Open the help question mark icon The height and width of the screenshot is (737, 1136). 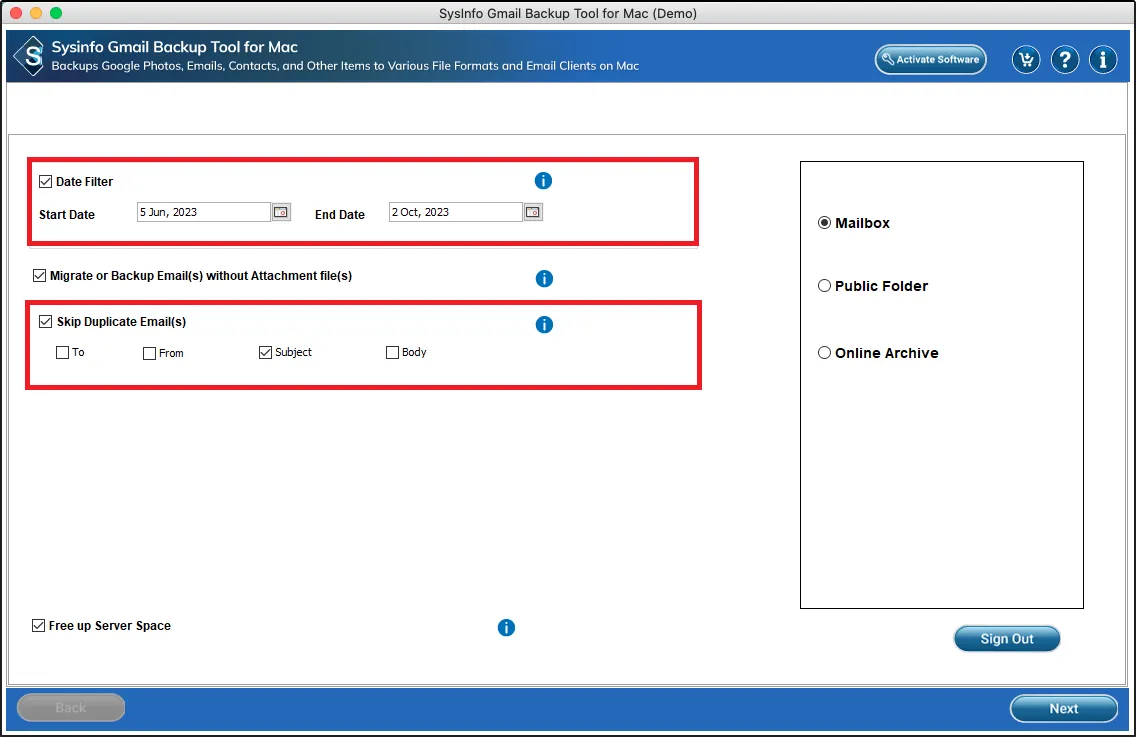(1064, 59)
